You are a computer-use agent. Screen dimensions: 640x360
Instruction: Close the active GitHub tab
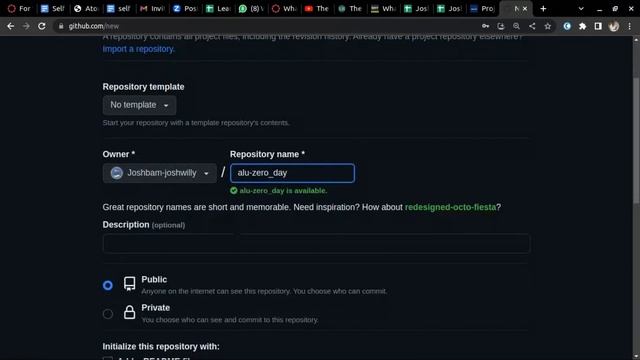525,9
